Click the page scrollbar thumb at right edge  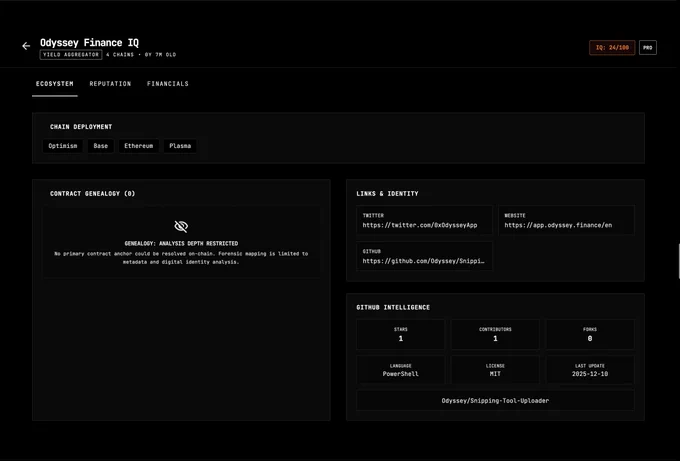tap(679, 261)
